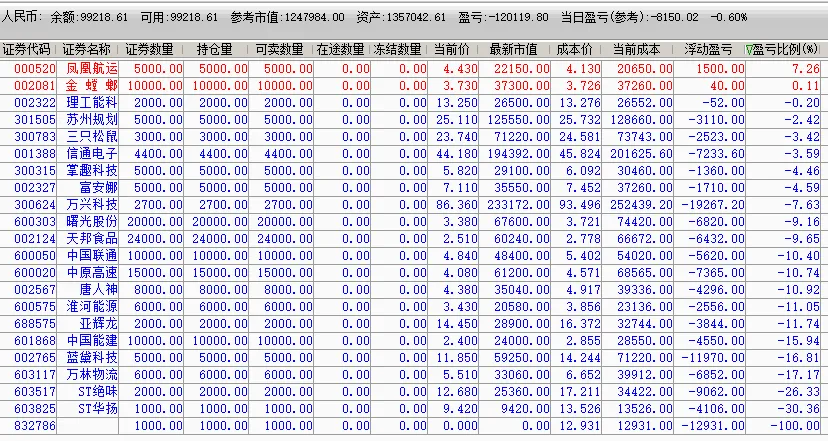This screenshot has height=441, width=828.
Task: Toggle sort on 盈亏比例(%) column header
Action: pyautogui.click(x=782, y=50)
